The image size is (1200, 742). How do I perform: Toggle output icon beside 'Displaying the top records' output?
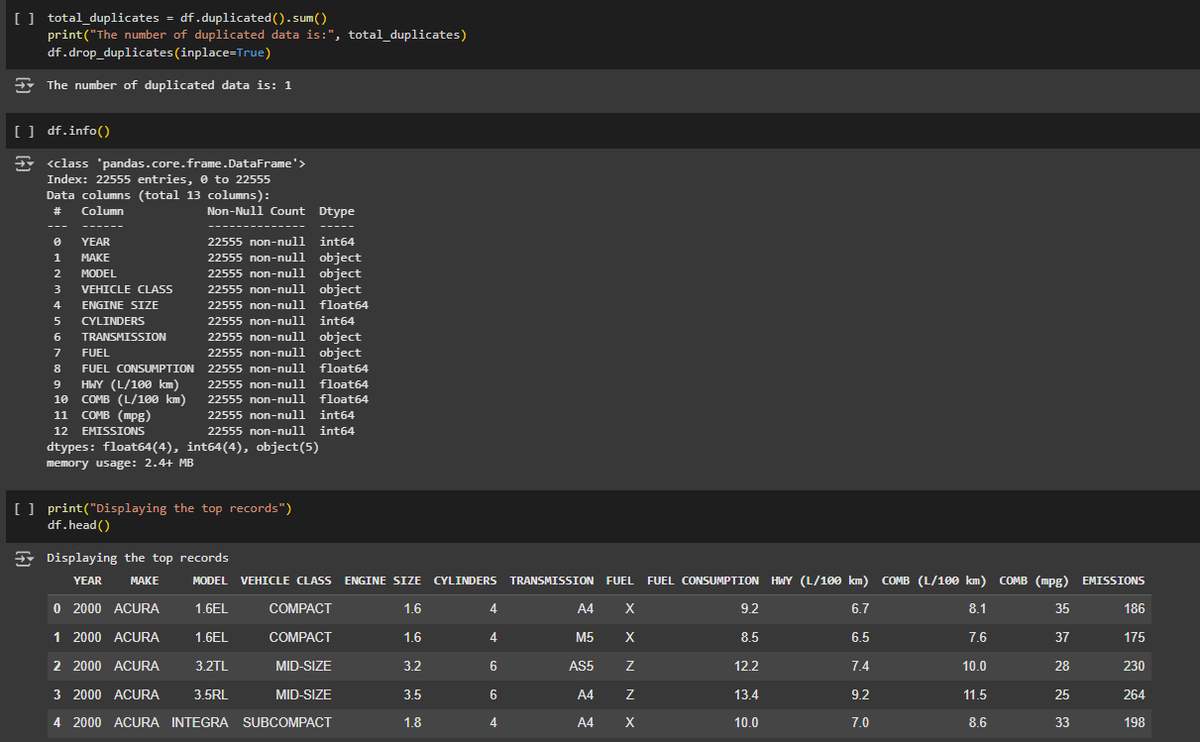[x=23, y=558]
